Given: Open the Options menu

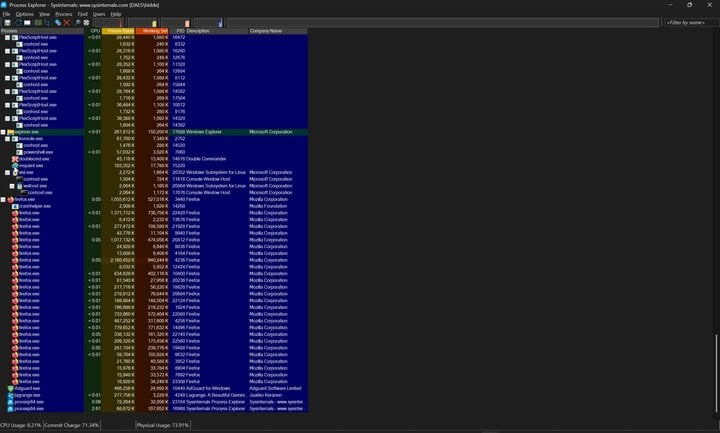Looking at the screenshot, I should coord(24,14).
